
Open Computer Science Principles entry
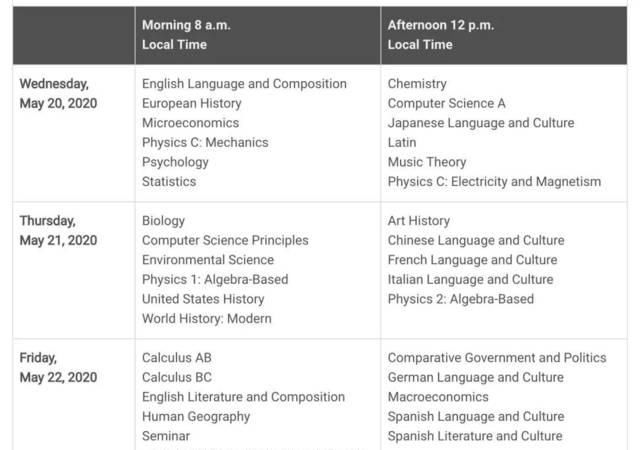click(225, 240)
